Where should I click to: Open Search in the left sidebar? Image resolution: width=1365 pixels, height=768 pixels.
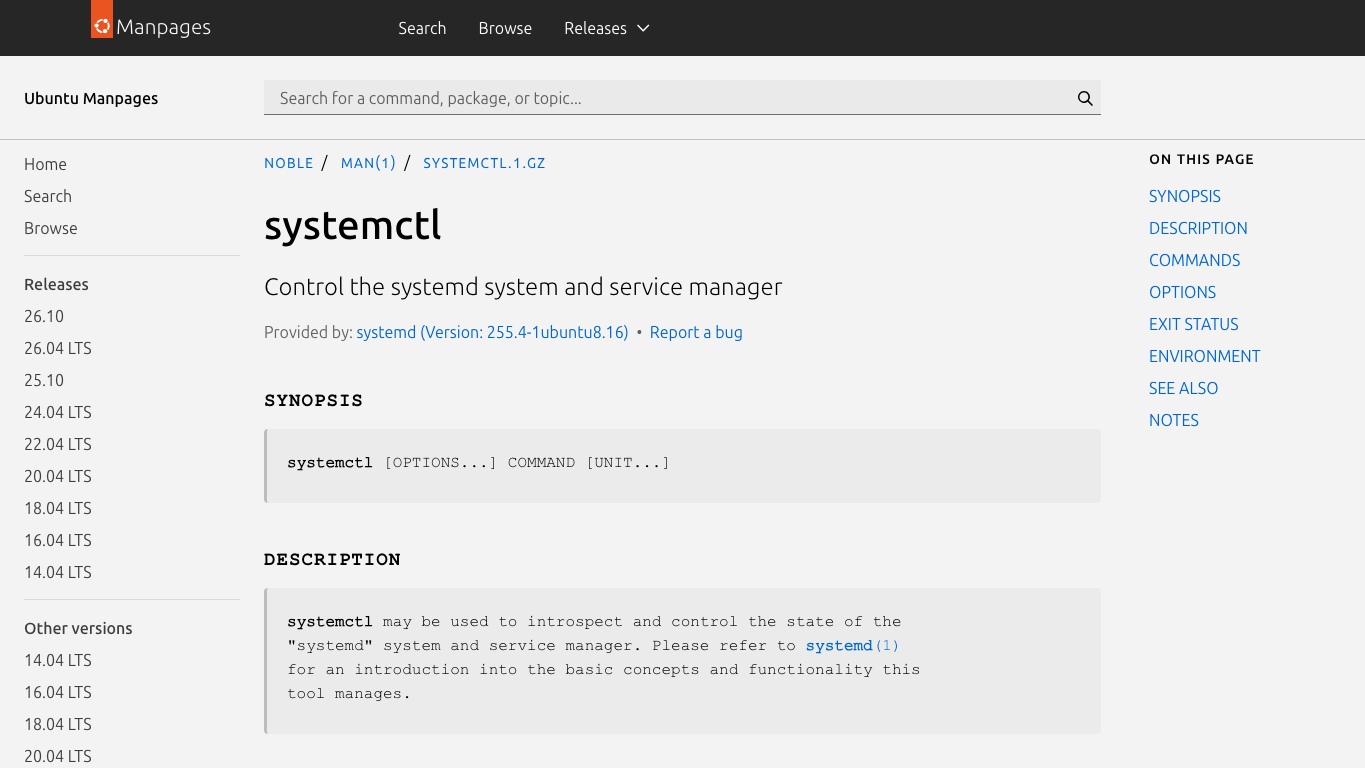[48, 196]
